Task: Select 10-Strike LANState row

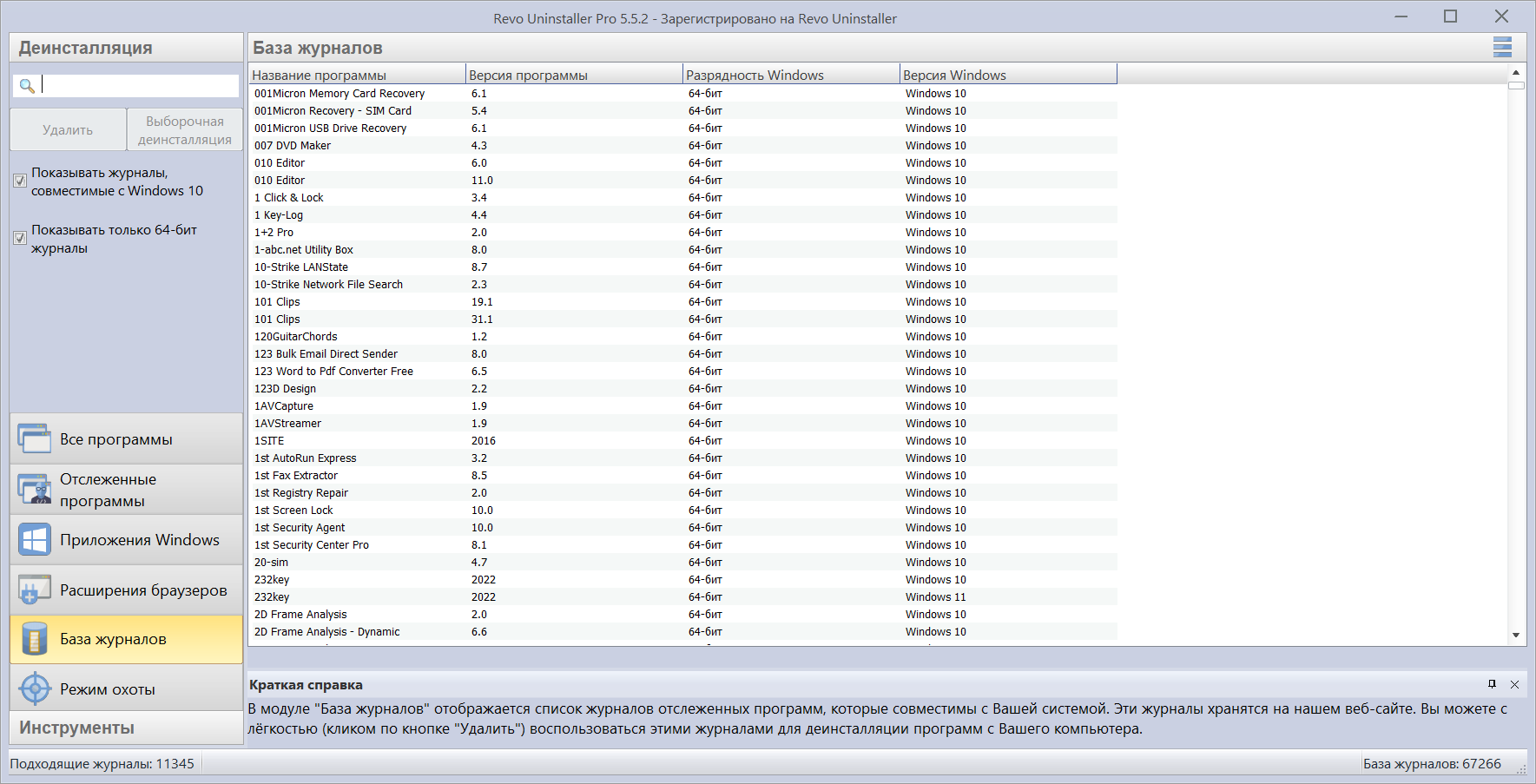Action: pyautogui.click(x=682, y=267)
